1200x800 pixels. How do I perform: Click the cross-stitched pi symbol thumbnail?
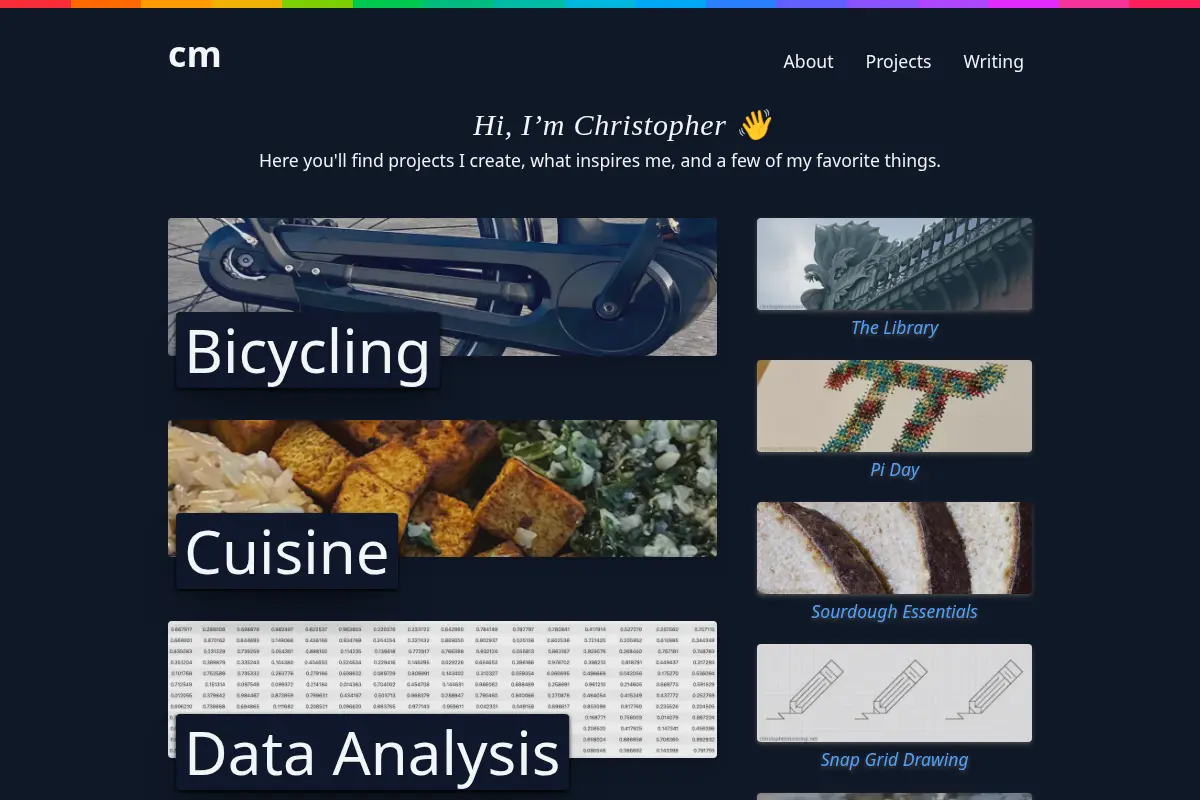894,406
